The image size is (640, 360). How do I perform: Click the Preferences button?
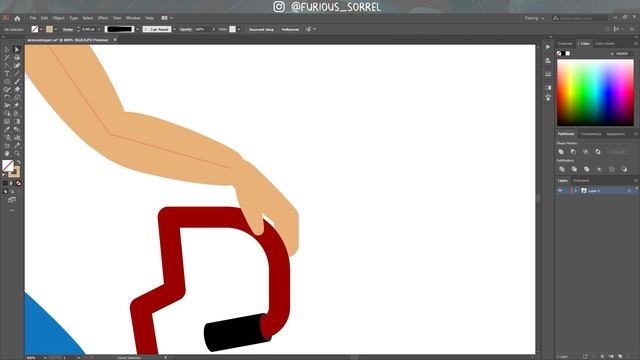(x=290, y=29)
